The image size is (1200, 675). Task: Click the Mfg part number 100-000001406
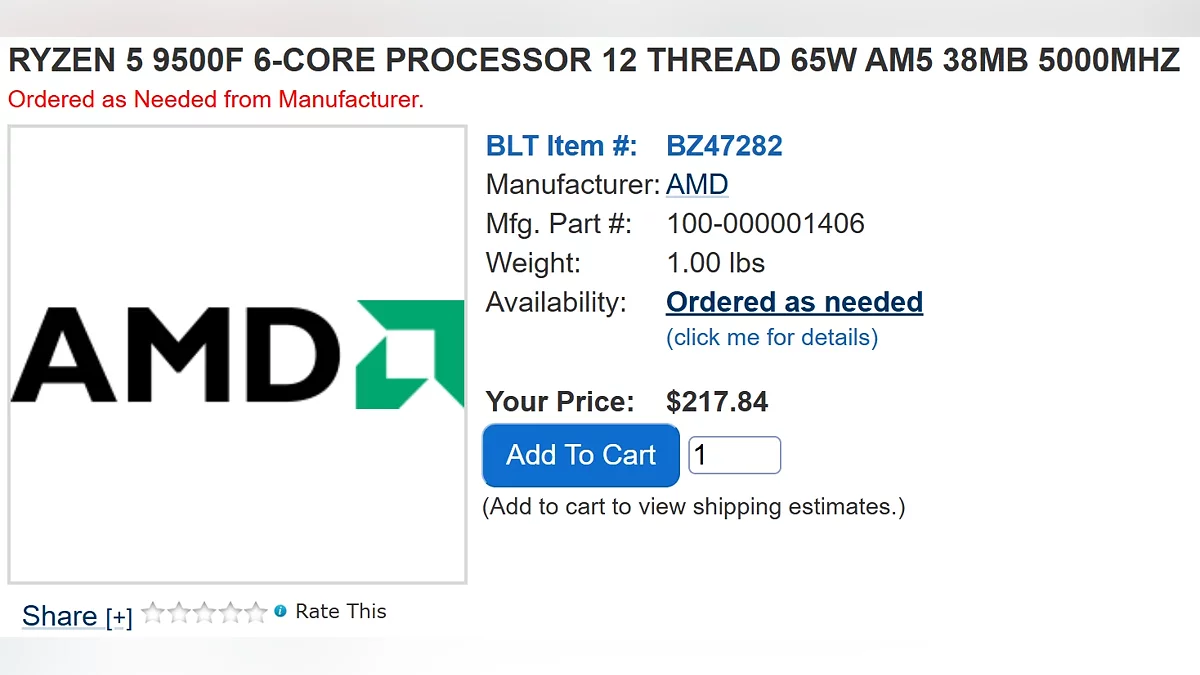pos(765,223)
